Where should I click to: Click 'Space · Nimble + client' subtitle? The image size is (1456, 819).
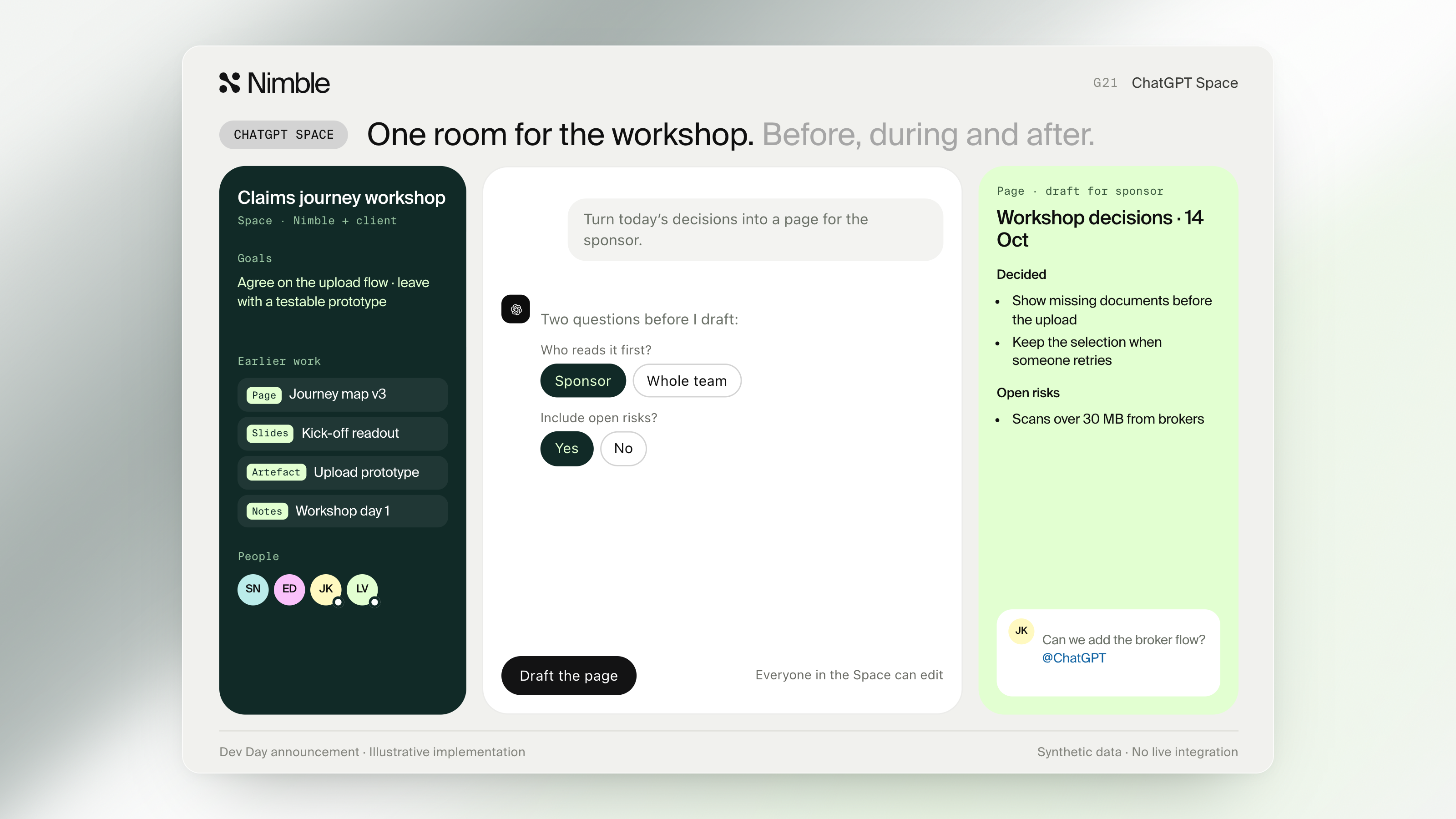click(x=317, y=221)
